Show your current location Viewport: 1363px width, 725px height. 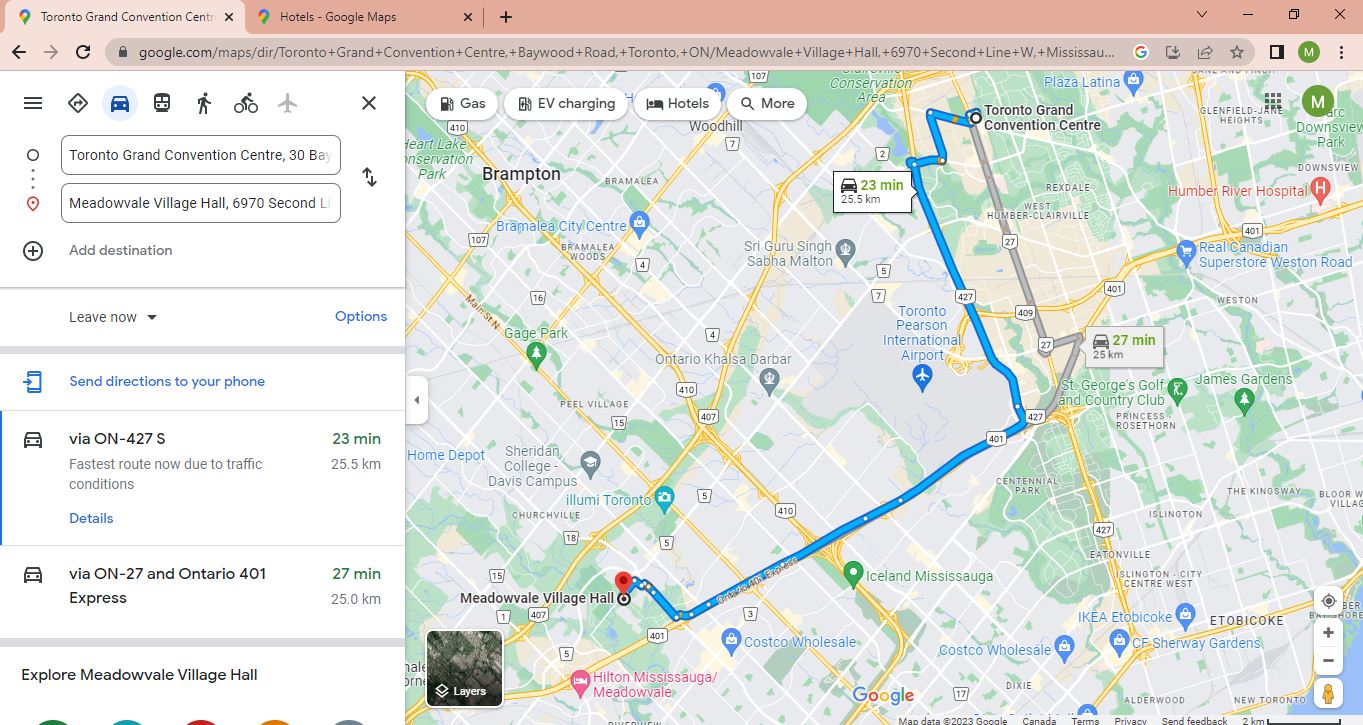(1328, 601)
